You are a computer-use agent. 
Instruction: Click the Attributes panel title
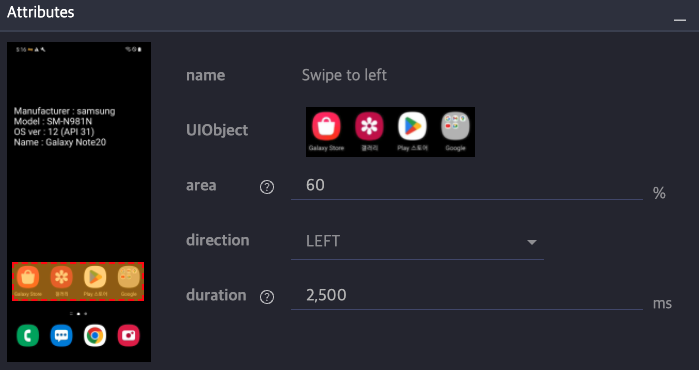coord(41,12)
